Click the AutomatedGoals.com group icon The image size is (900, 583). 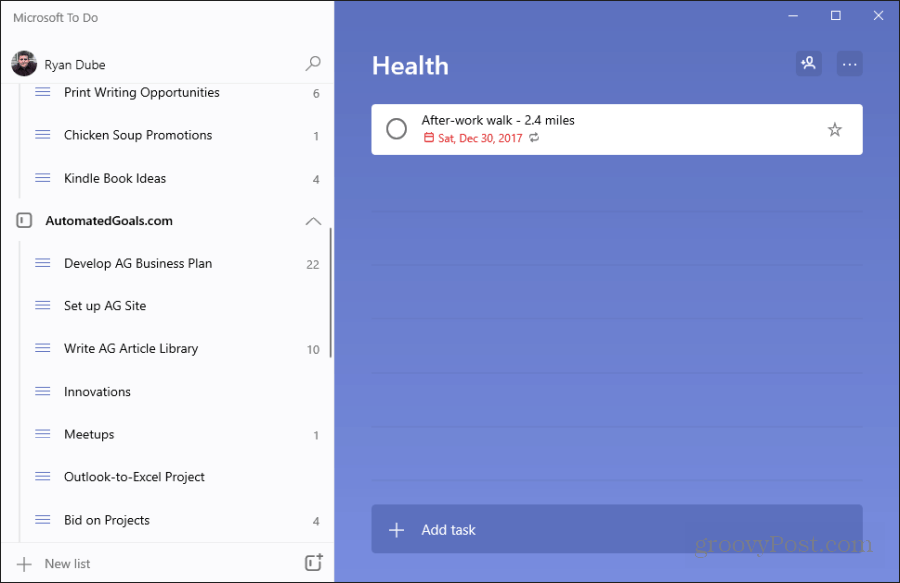tap(24, 220)
